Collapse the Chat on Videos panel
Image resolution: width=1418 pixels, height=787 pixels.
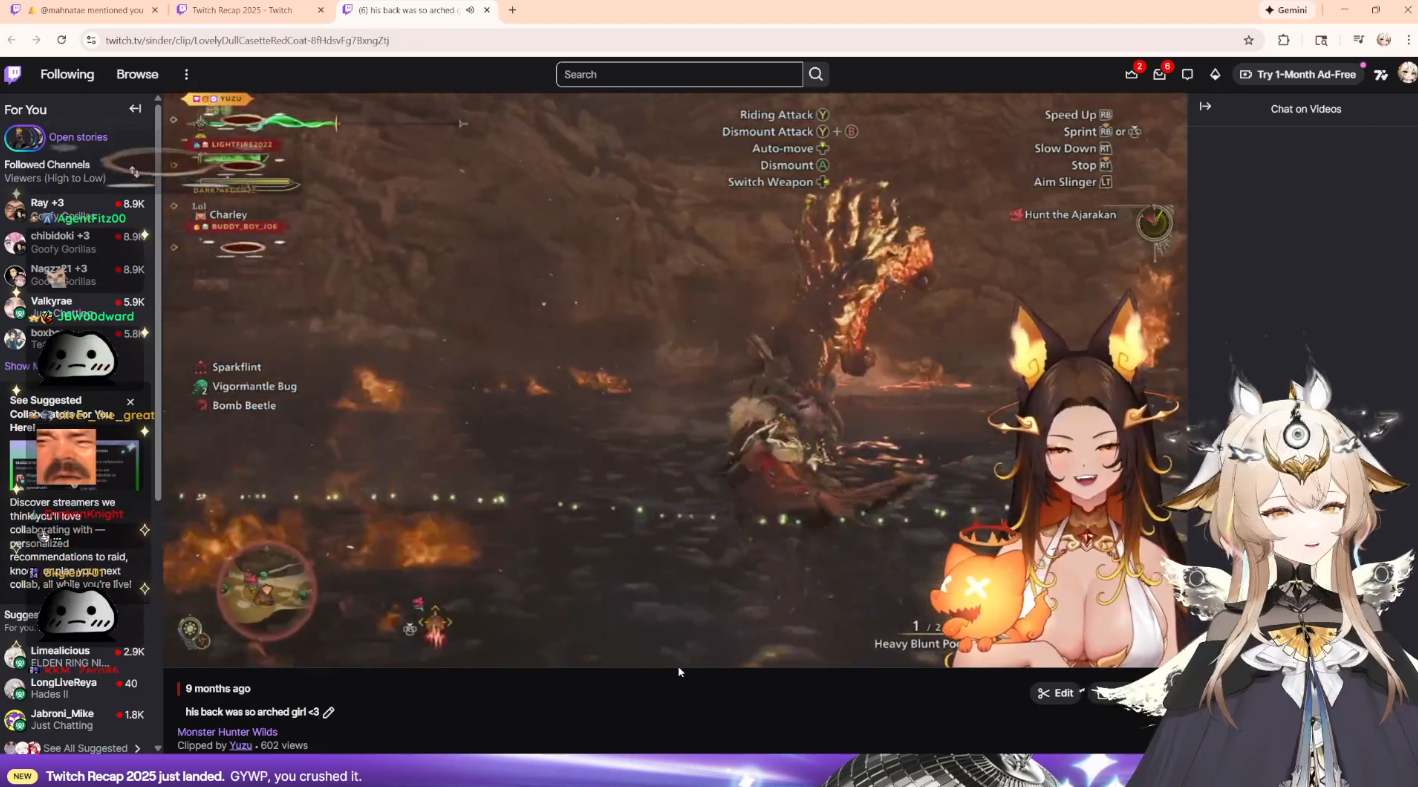click(1205, 106)
